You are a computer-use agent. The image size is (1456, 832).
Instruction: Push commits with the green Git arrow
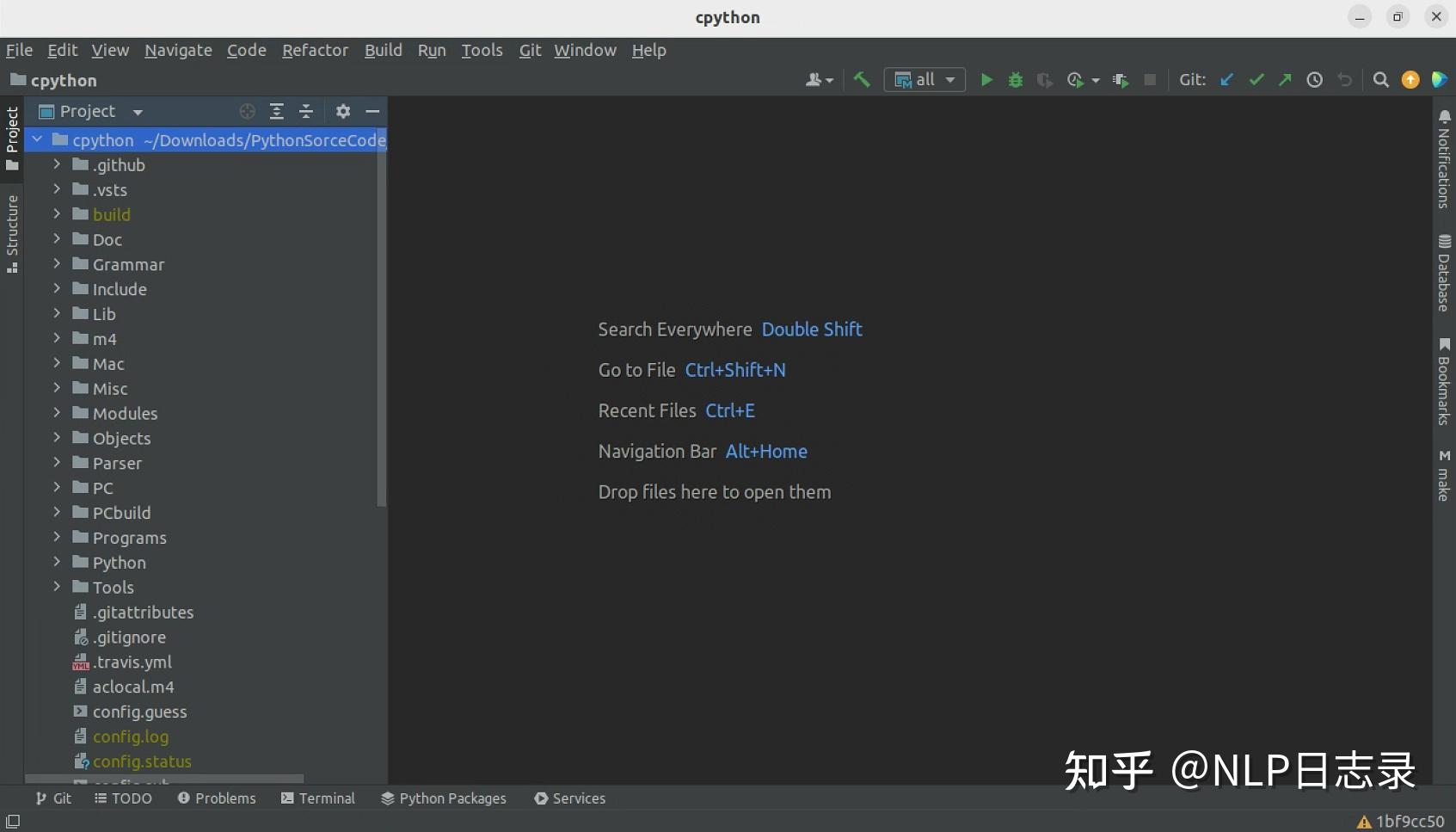1285,80
